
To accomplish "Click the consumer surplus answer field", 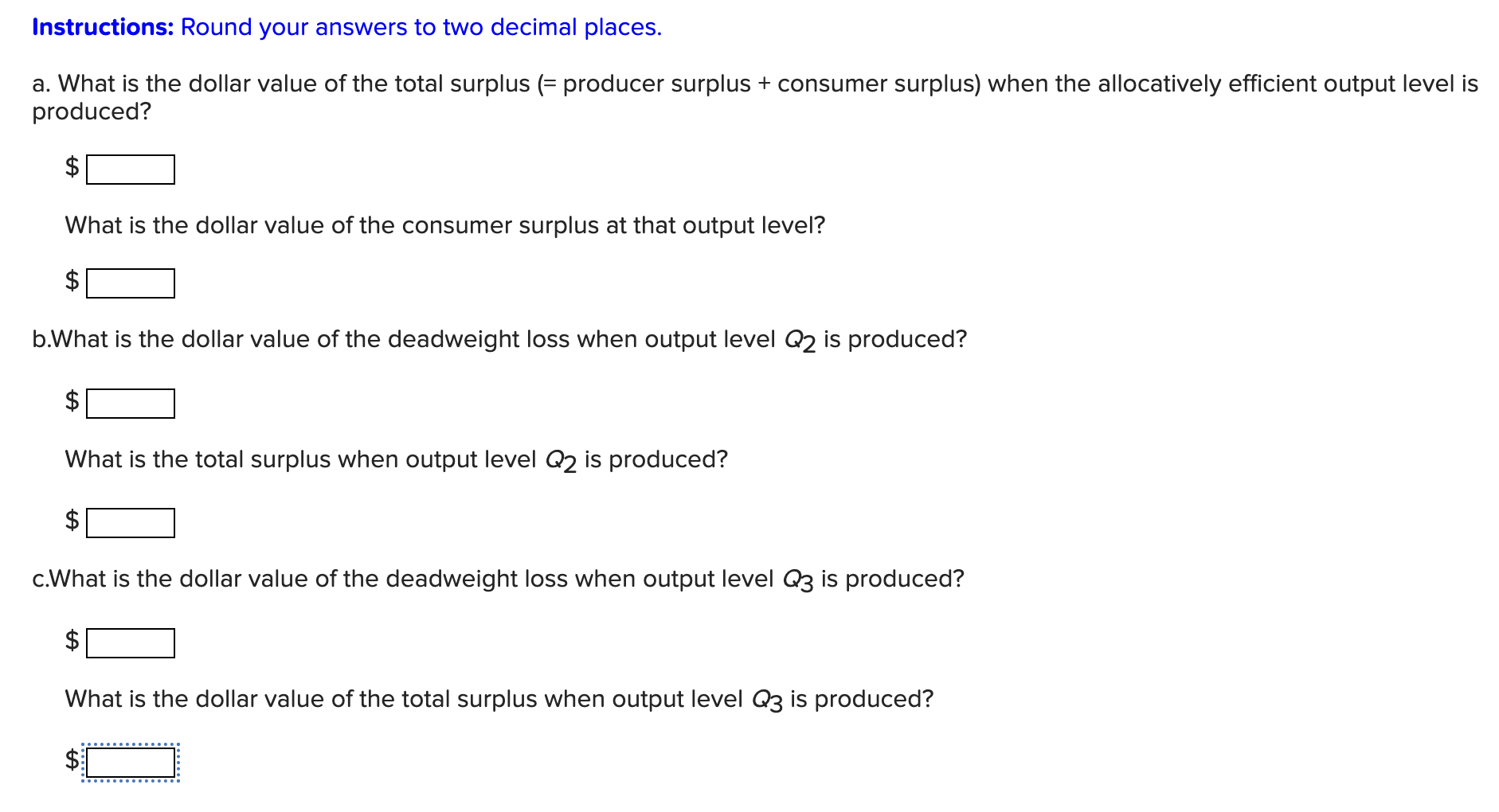I will coord(130,283).
